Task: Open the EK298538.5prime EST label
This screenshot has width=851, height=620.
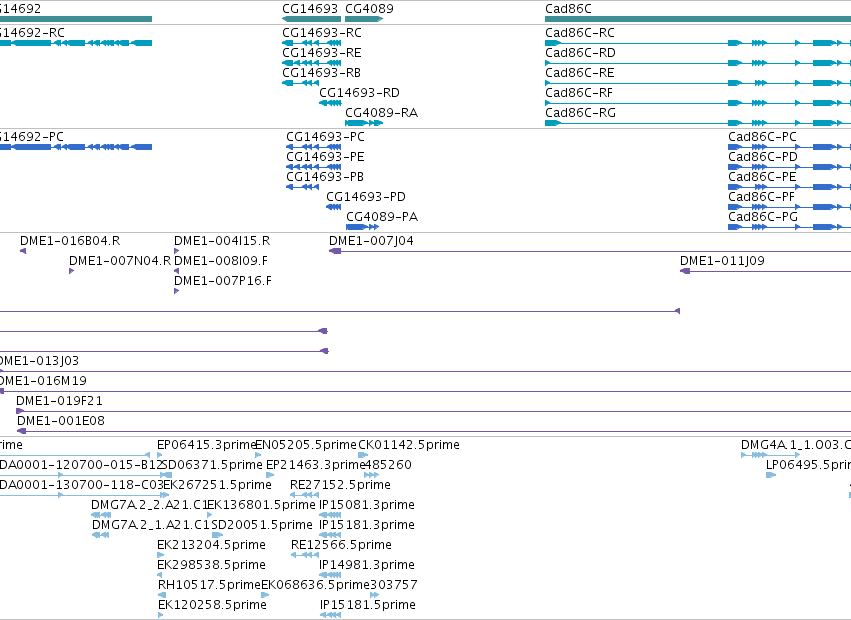Action: [x=211, y=565]
